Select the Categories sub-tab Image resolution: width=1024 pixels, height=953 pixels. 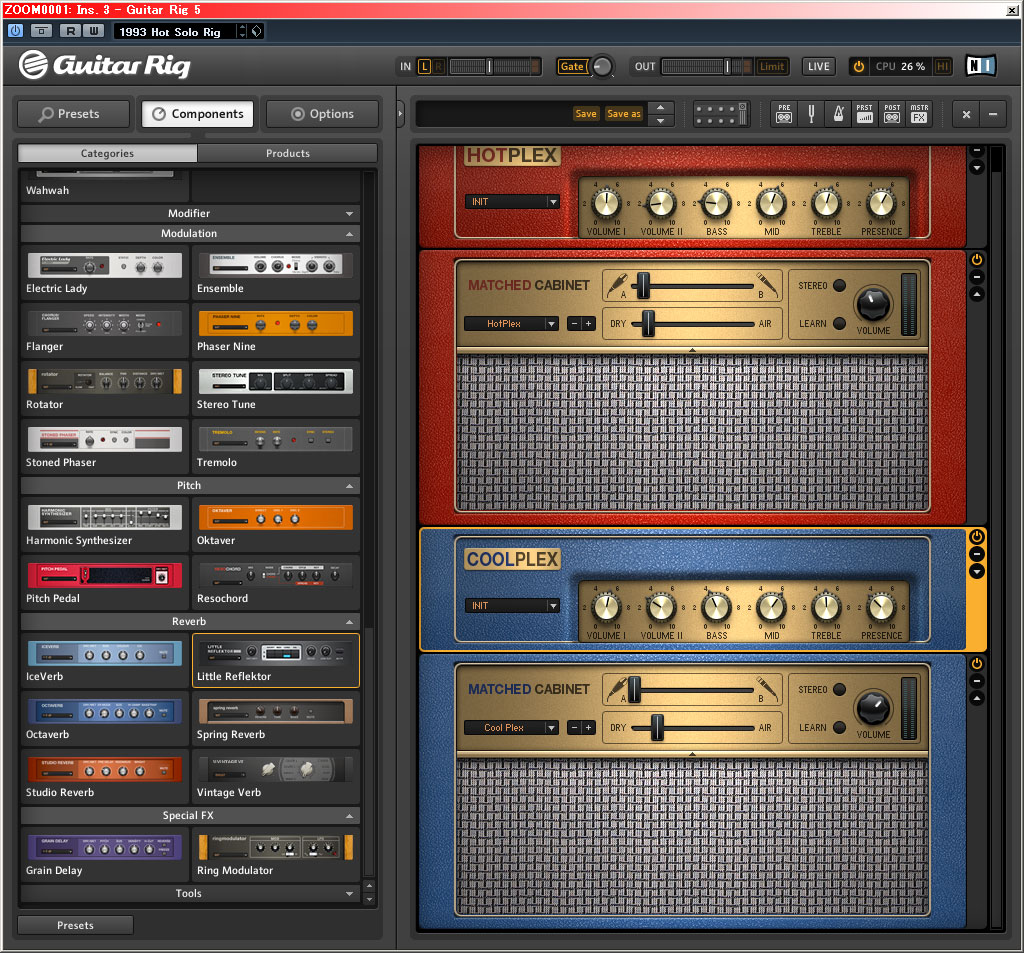tap(108, 153)
